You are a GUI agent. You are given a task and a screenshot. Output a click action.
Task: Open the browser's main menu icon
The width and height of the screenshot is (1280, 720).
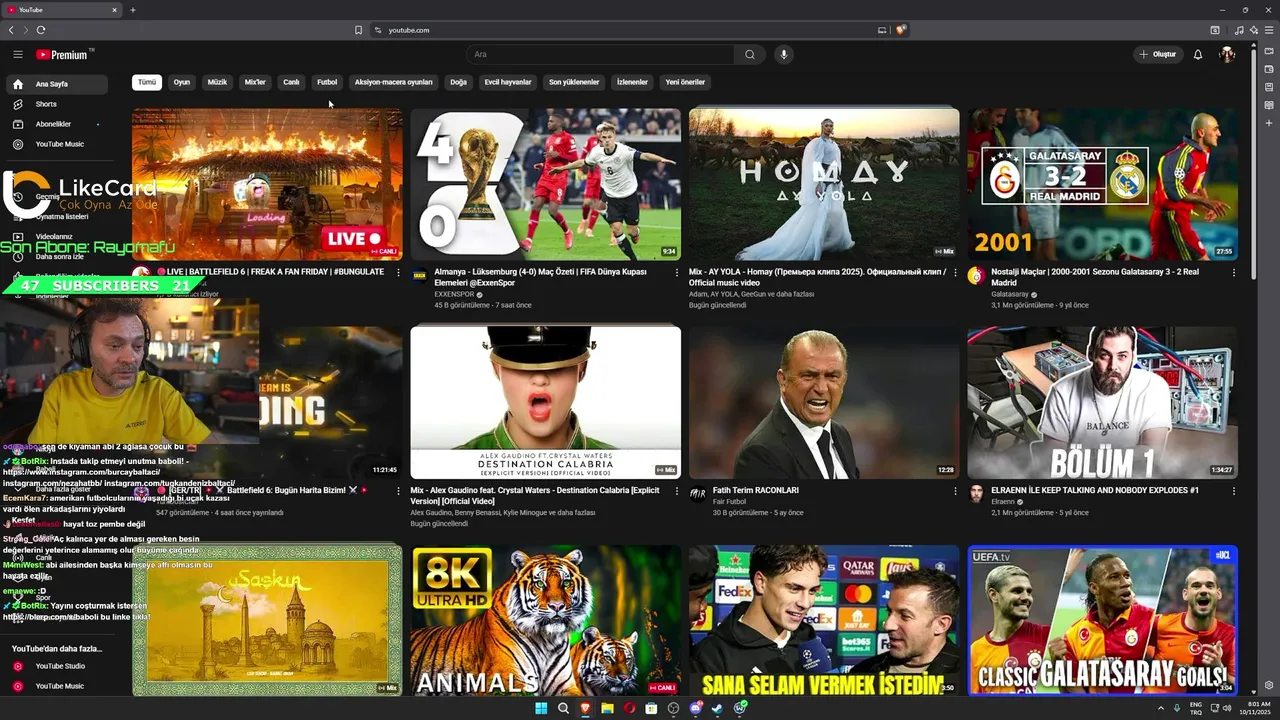pyautogui.click(x=1267, y=30)
